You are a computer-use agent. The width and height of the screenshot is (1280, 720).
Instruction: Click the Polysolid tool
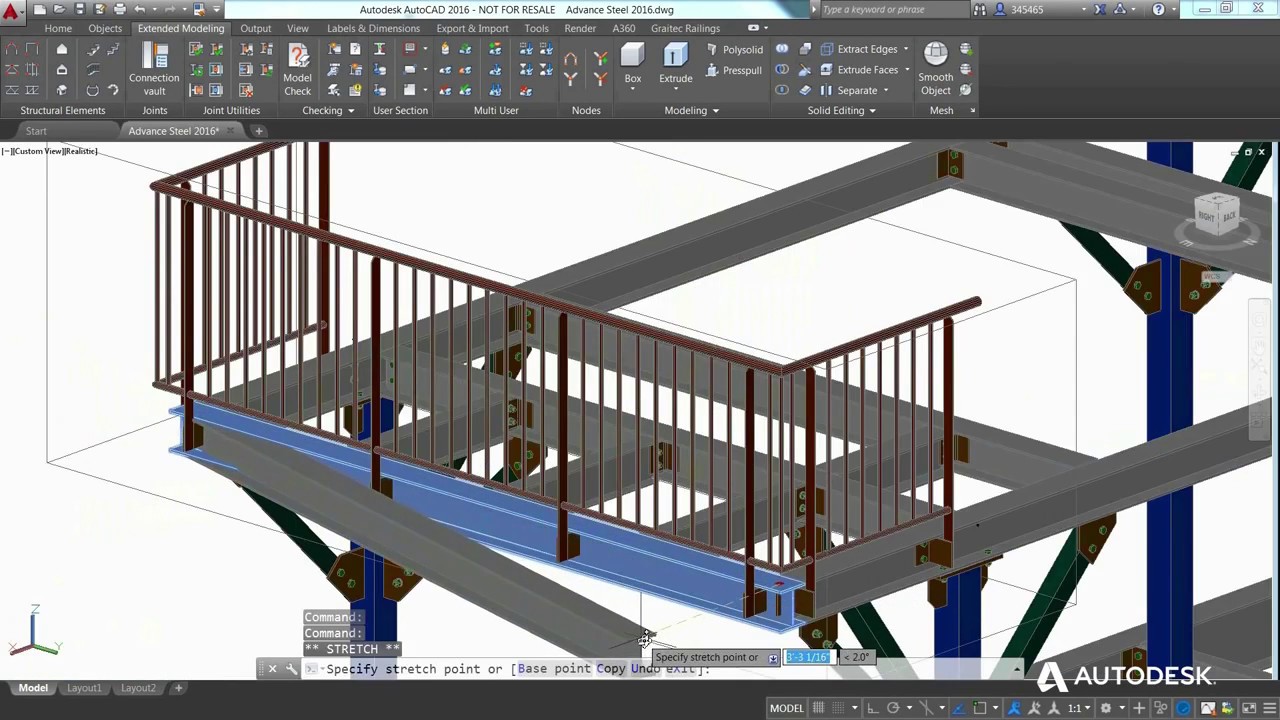pos(733,49)
